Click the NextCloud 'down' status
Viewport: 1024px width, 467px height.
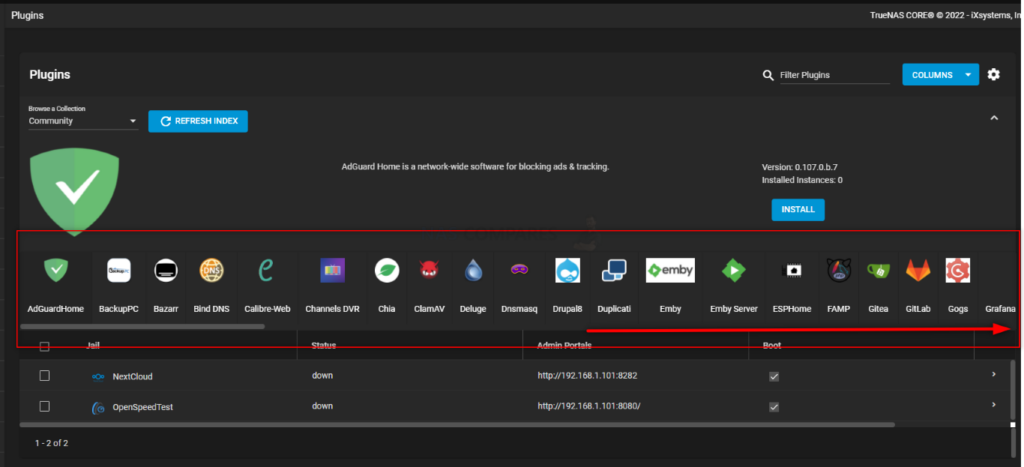(322, 376)
